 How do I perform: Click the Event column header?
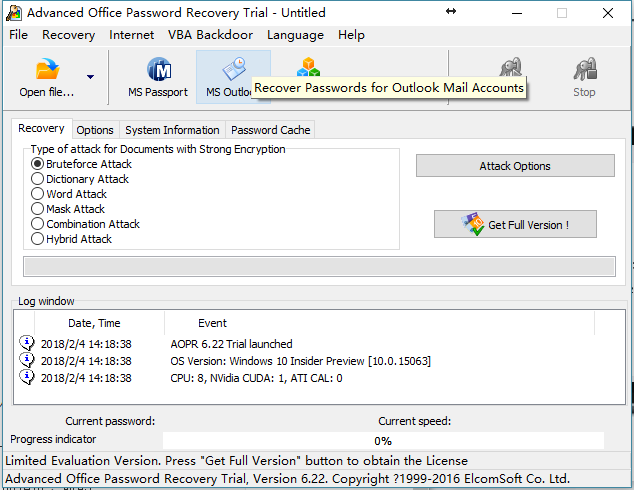pos(379,323)
